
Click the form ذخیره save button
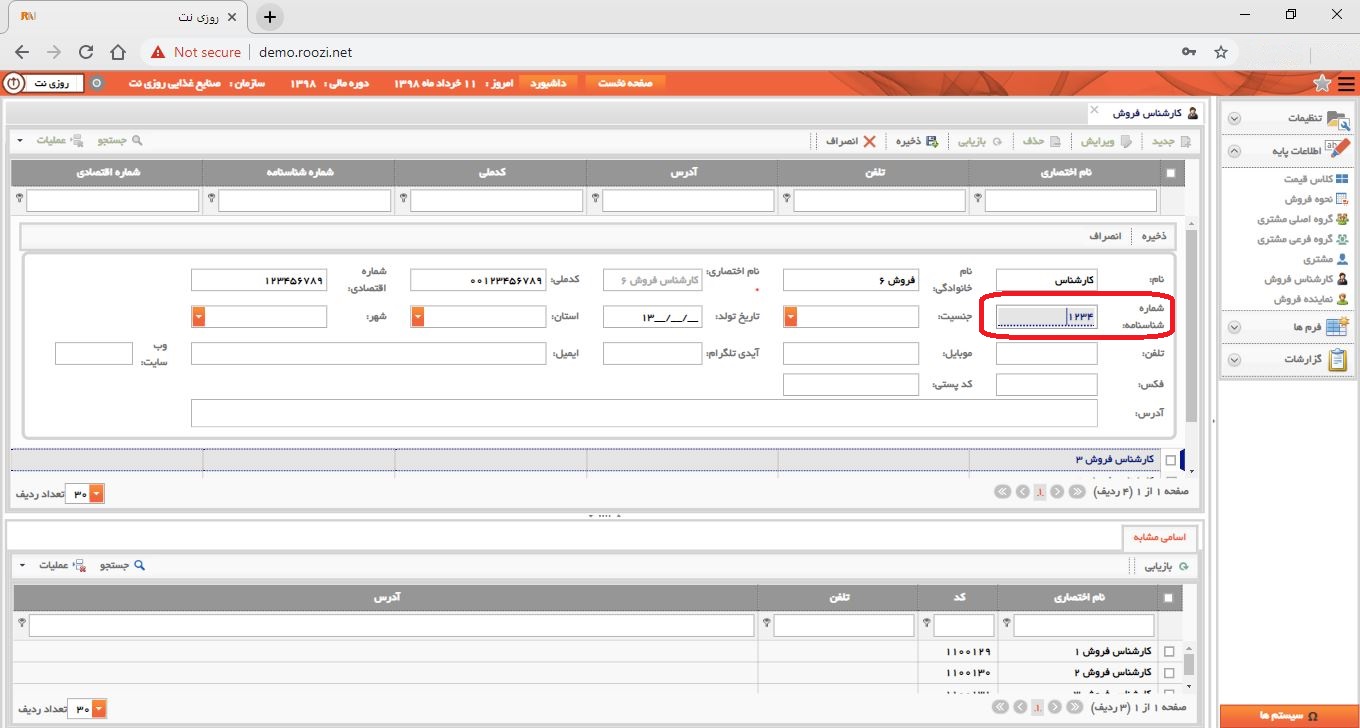pos(1153,237)
